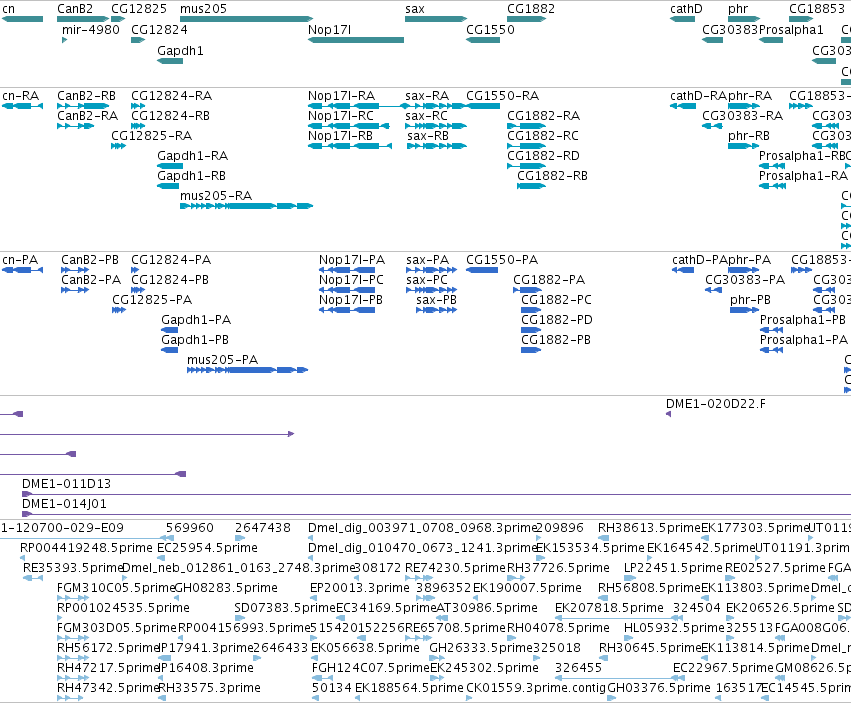851x703 pixels.
Task: Select the cn gene feature bar
Action: [22, 19]
